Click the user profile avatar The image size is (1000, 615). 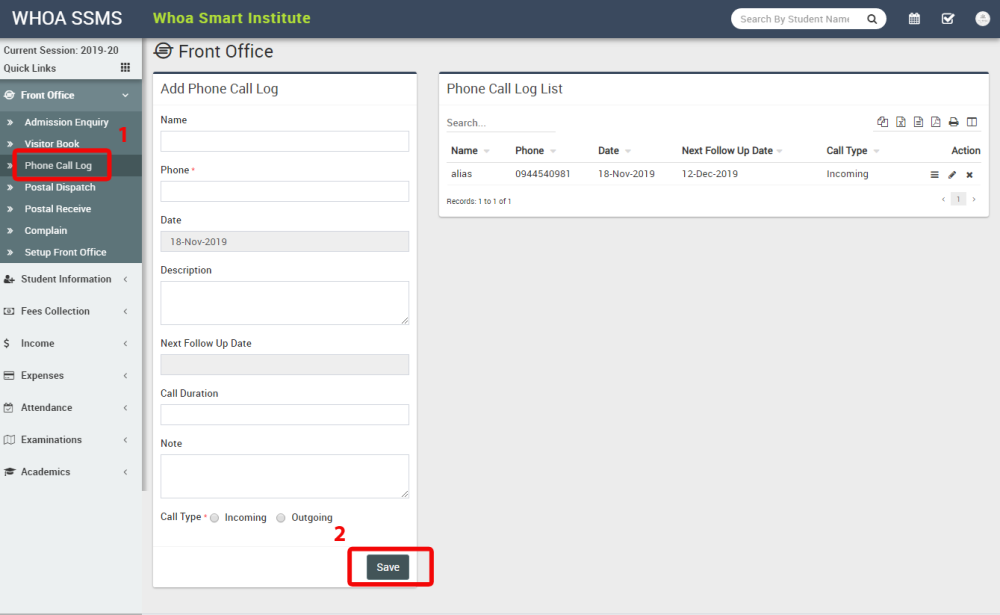coord(981,18)
